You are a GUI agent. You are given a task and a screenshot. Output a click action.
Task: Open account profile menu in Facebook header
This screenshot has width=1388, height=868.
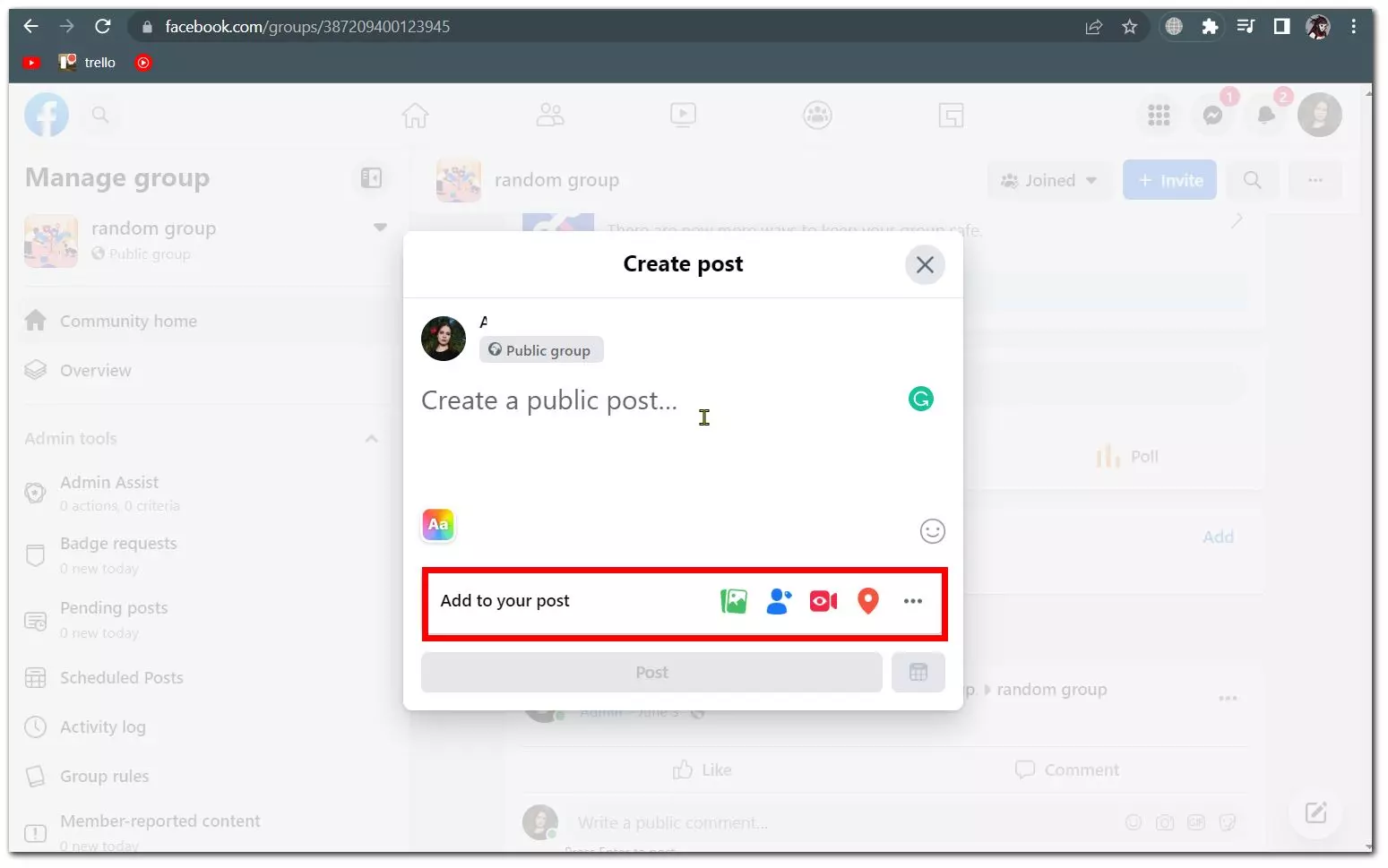point(1319,115)
